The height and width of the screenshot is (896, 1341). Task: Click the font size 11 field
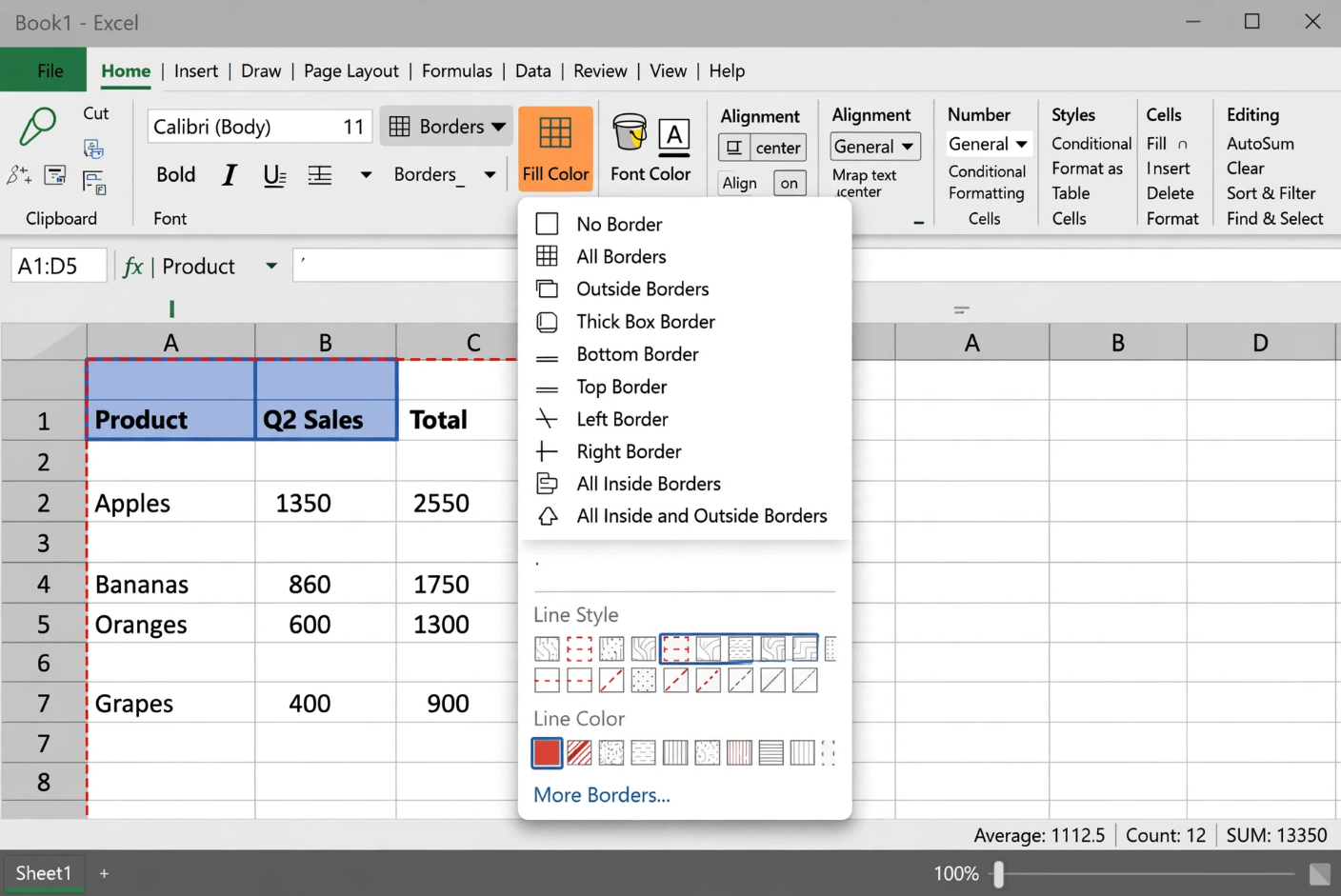tap(353, 127)
